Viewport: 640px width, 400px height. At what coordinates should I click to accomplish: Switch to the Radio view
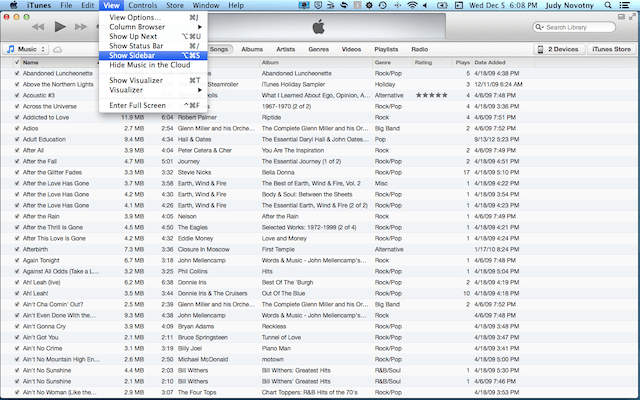pyautogui.click(x=420, y=49)
